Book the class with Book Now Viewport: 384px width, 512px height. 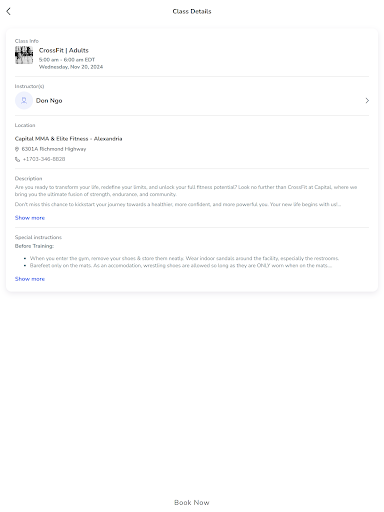coord(192,502)
